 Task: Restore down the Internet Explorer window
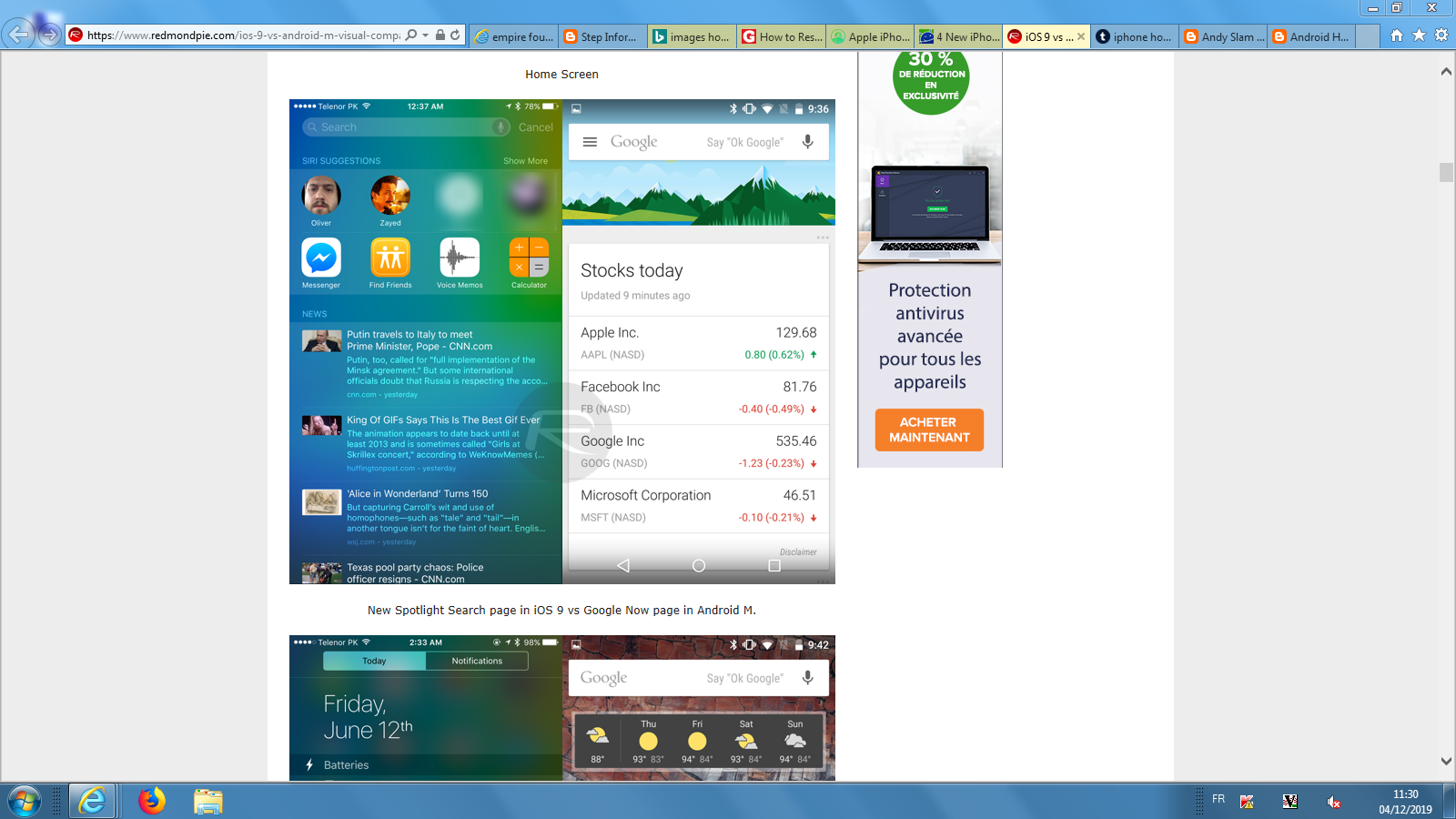point(1397,8)
